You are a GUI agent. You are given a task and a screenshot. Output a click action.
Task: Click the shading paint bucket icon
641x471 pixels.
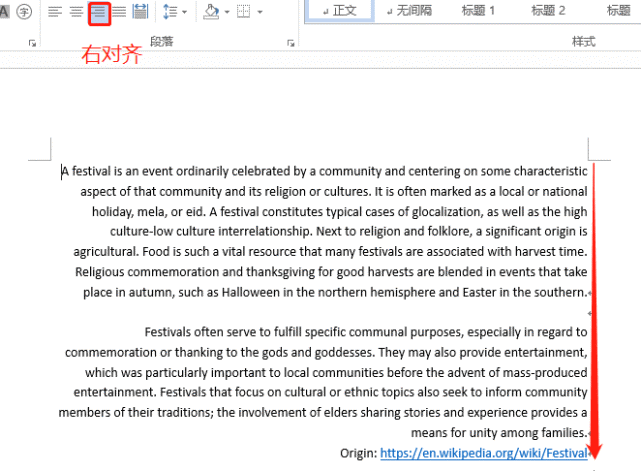tap(211, 11)
